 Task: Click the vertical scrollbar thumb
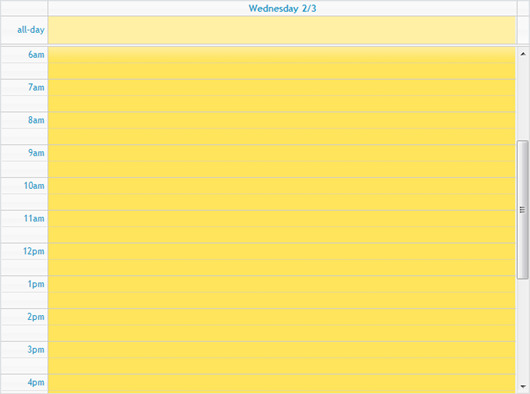coord(523,210)
